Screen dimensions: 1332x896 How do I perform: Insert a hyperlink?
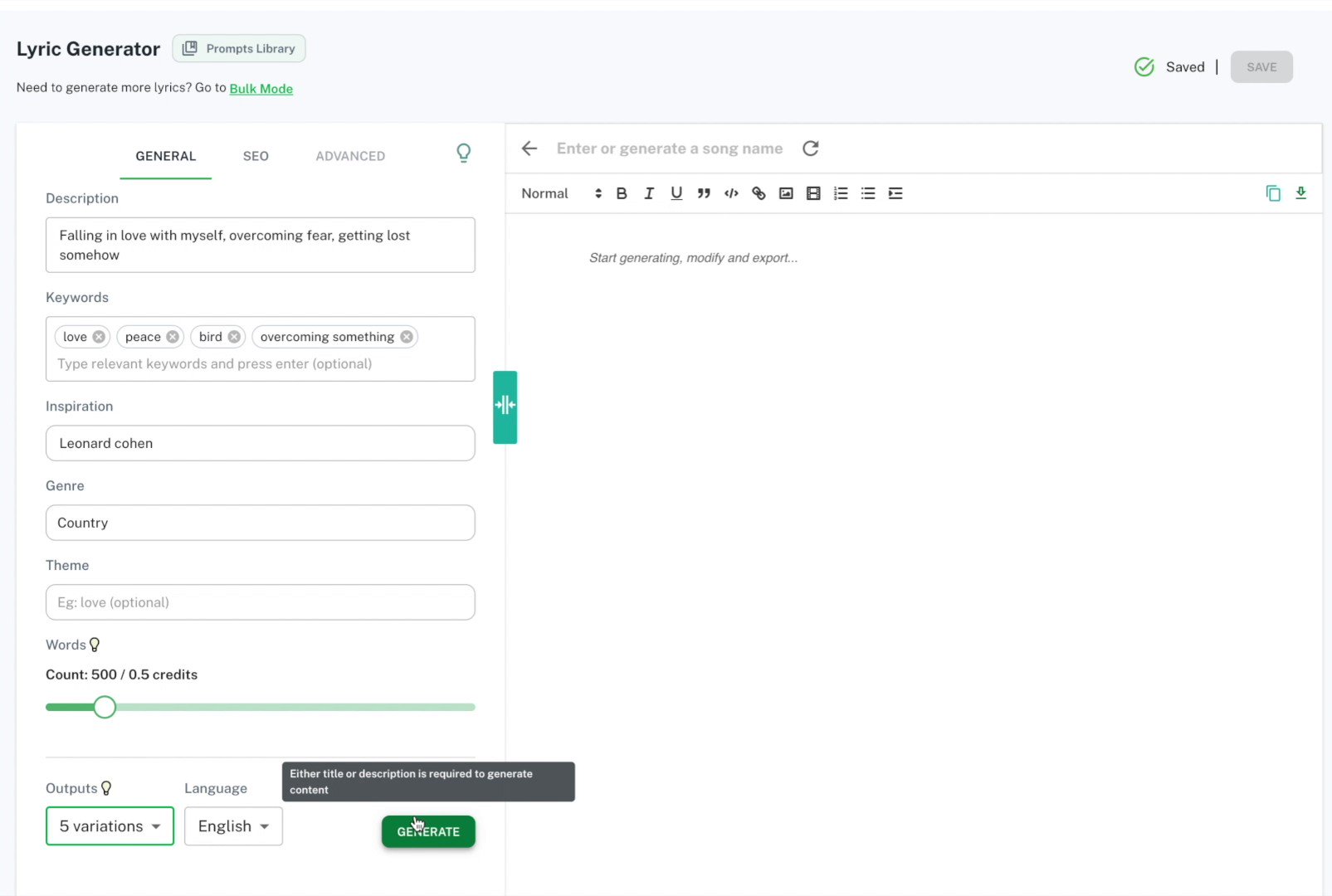pos(759,193)
